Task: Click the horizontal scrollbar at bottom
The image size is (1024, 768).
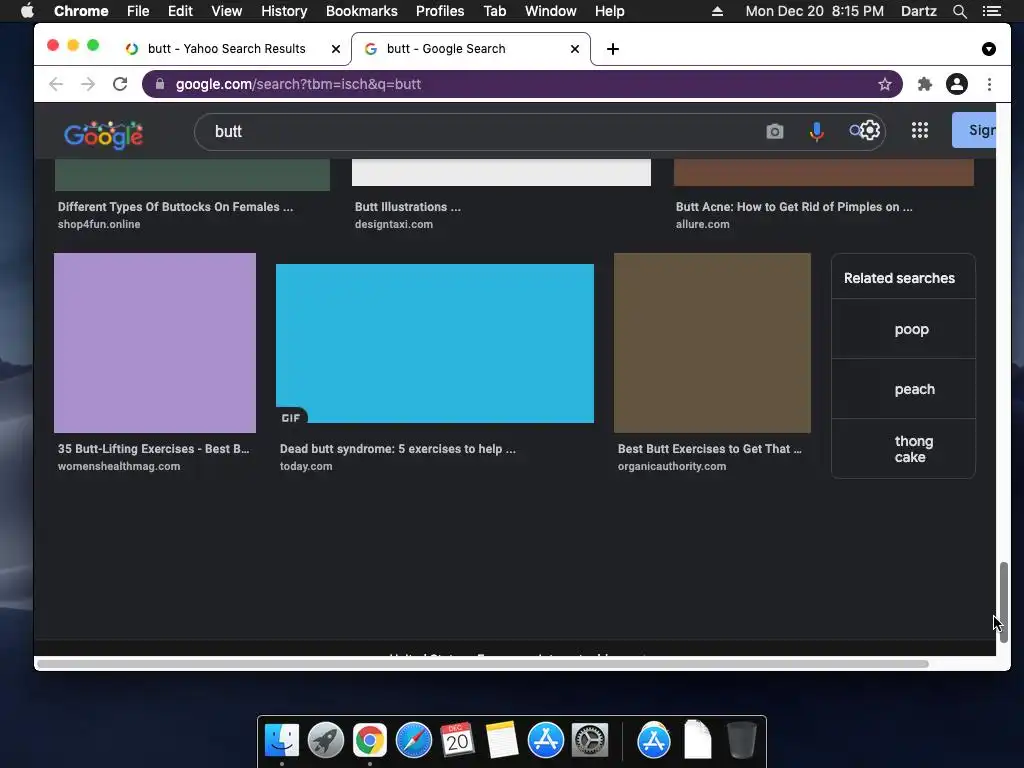Action: click(x=483, y=664)
